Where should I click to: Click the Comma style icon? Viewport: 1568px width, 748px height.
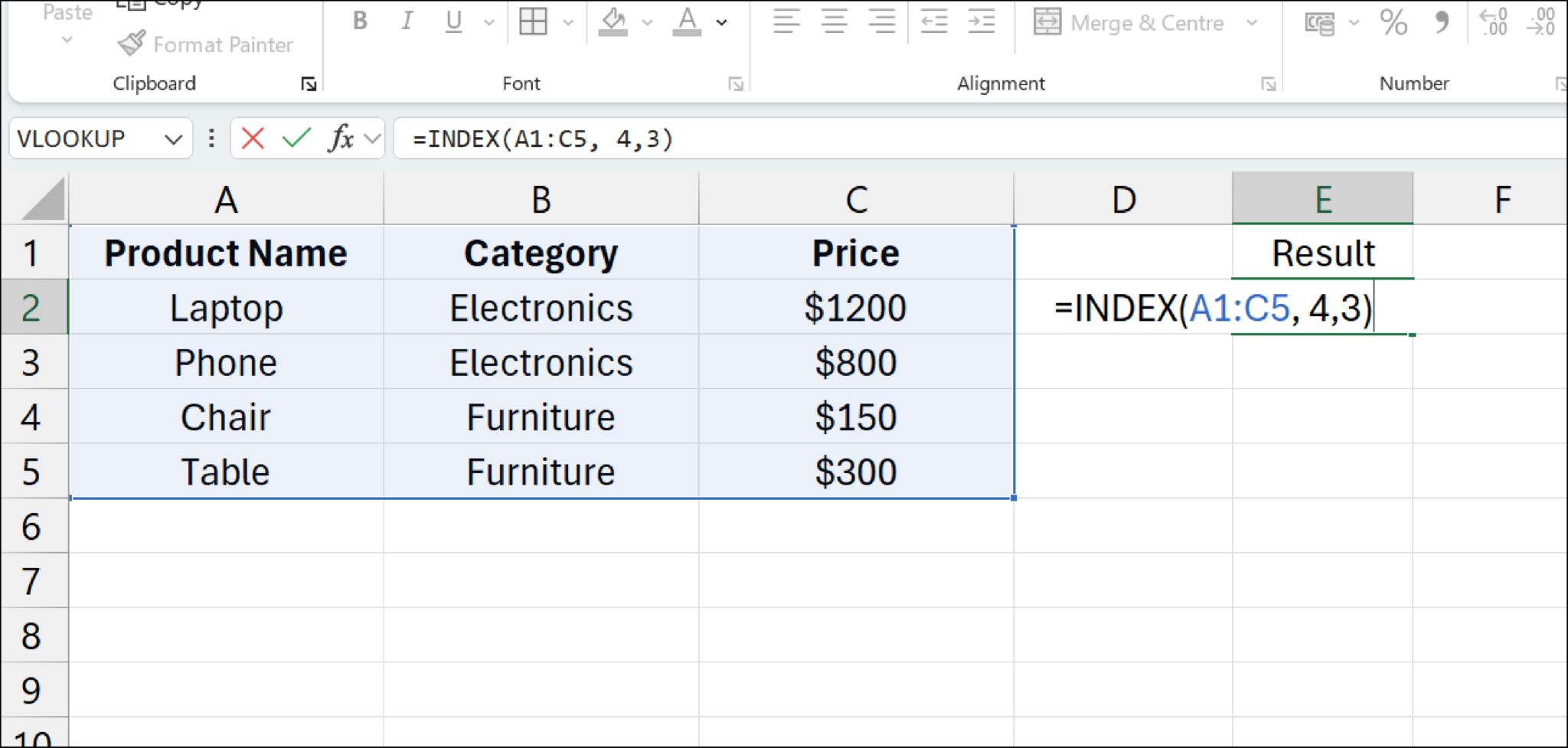click(x=1442, y=23)
